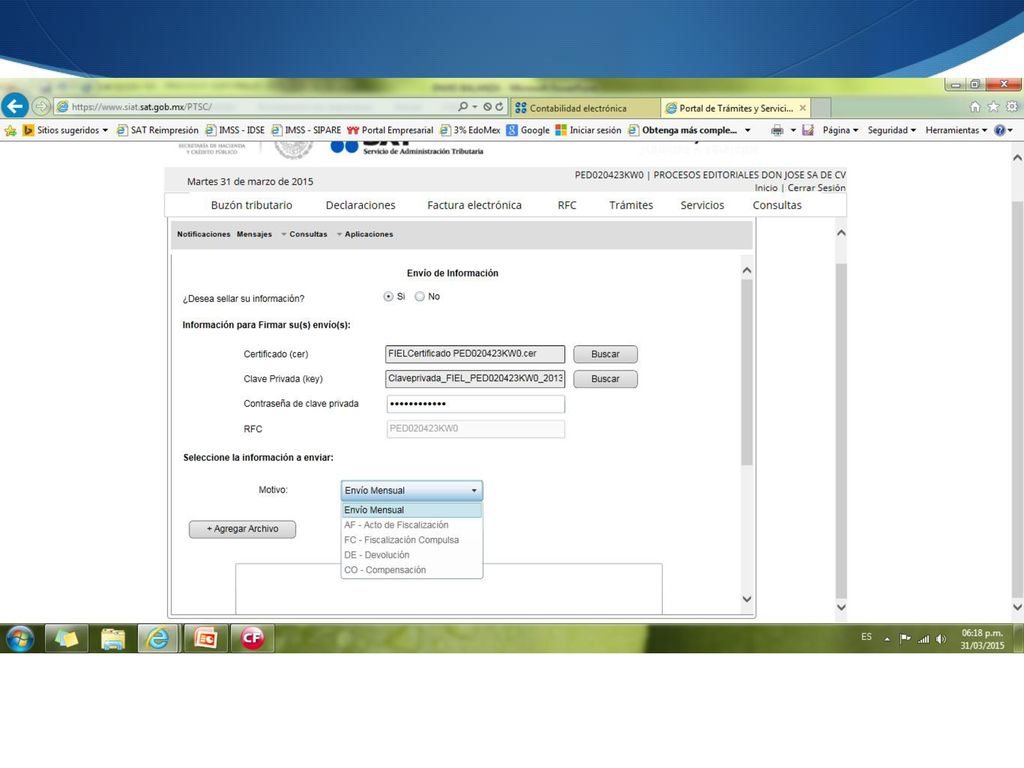Screen dimensions: 1024x768
Task: Open the IMSS - IDSE favorite
Action: [x=235, y=130]
